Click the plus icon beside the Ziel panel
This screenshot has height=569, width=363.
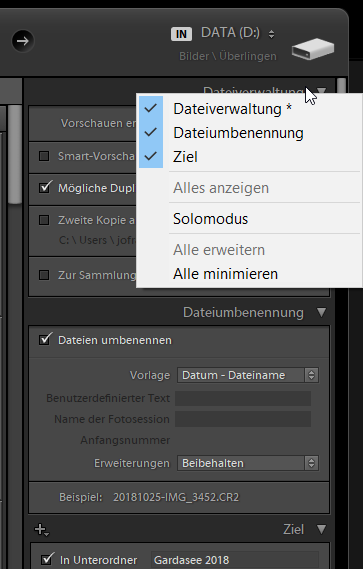tap(41, 529)
